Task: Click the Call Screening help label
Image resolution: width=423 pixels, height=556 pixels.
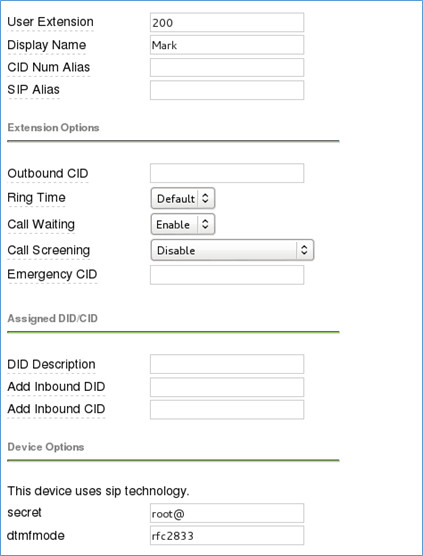Action: (49, 250)
